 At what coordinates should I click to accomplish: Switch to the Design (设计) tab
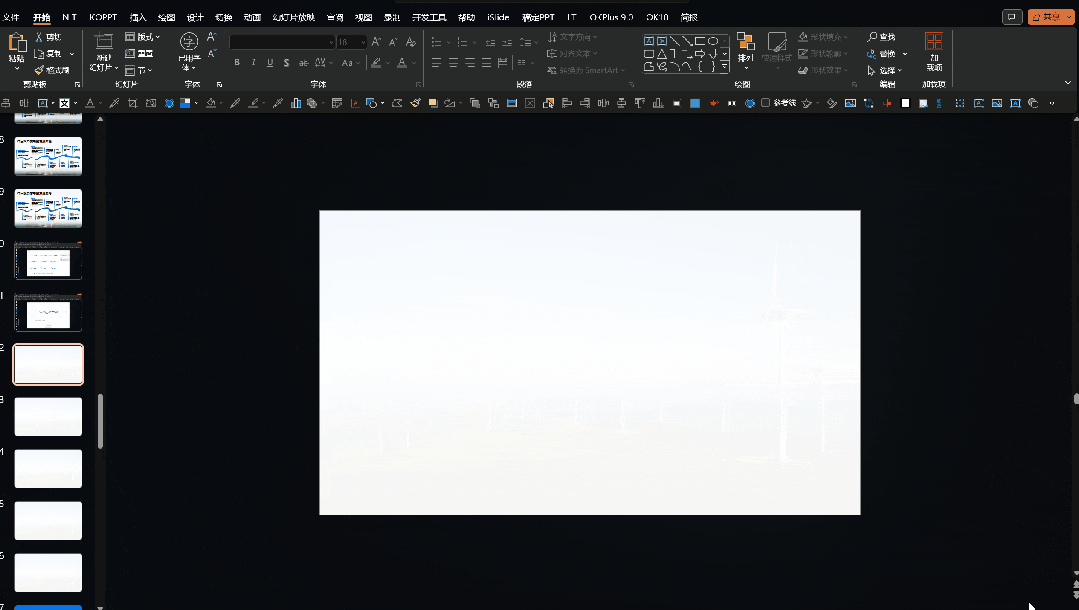195,17
